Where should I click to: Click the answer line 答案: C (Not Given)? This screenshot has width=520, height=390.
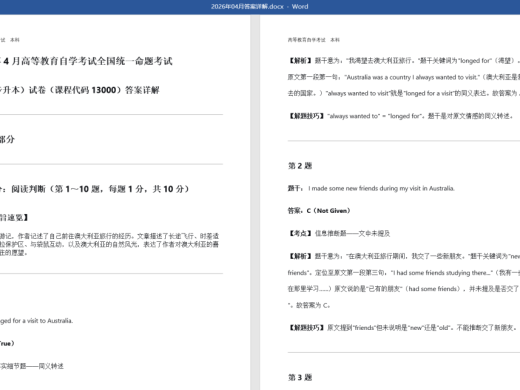319,211
